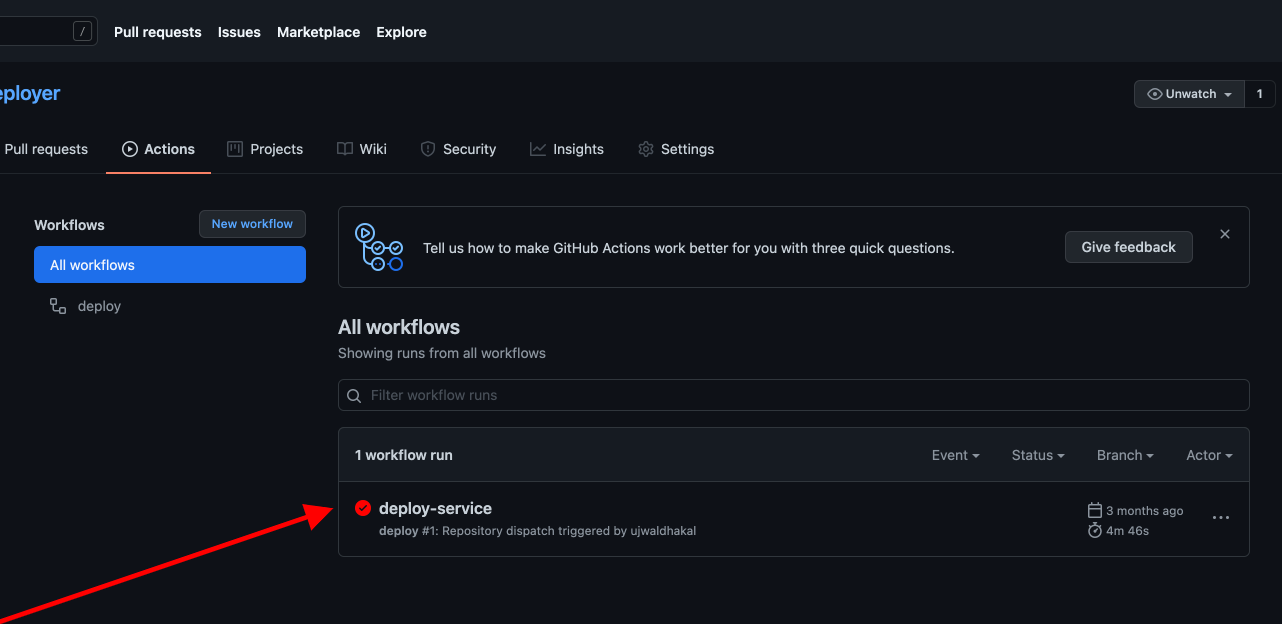Click the slash shortcut key in search box
Viewport: 1282px width, 624px height.
[x=83, y=32]
